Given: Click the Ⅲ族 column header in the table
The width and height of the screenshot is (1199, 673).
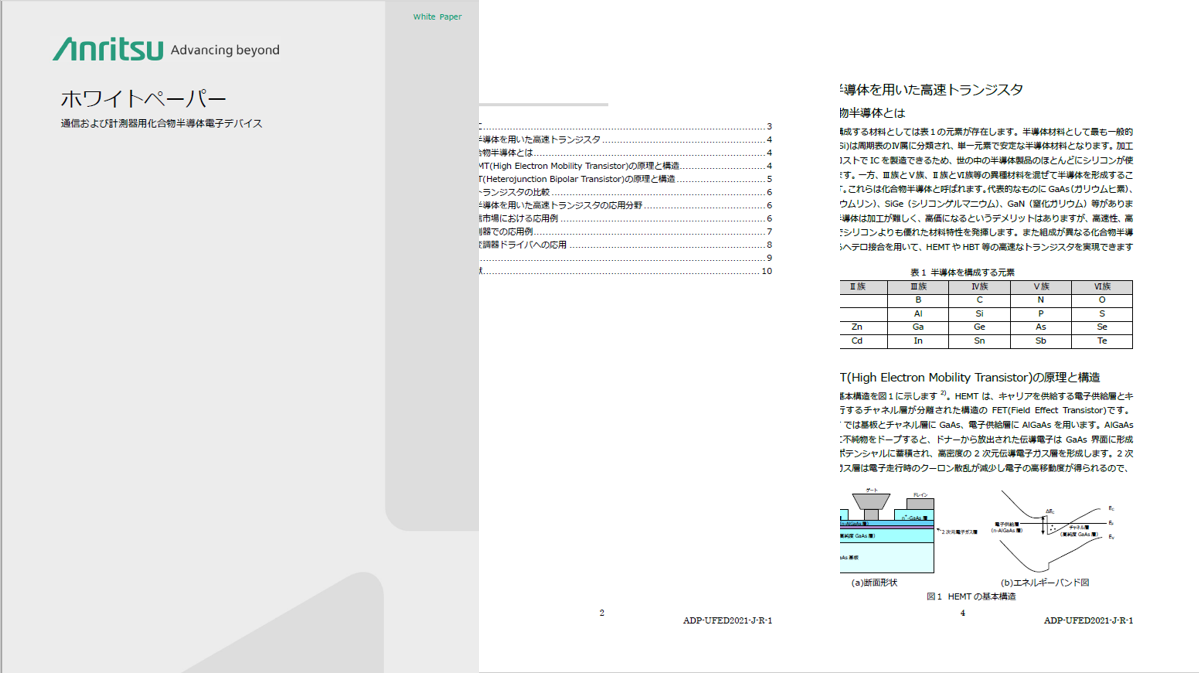Looking at the screenshot, I should coord(918,287).
